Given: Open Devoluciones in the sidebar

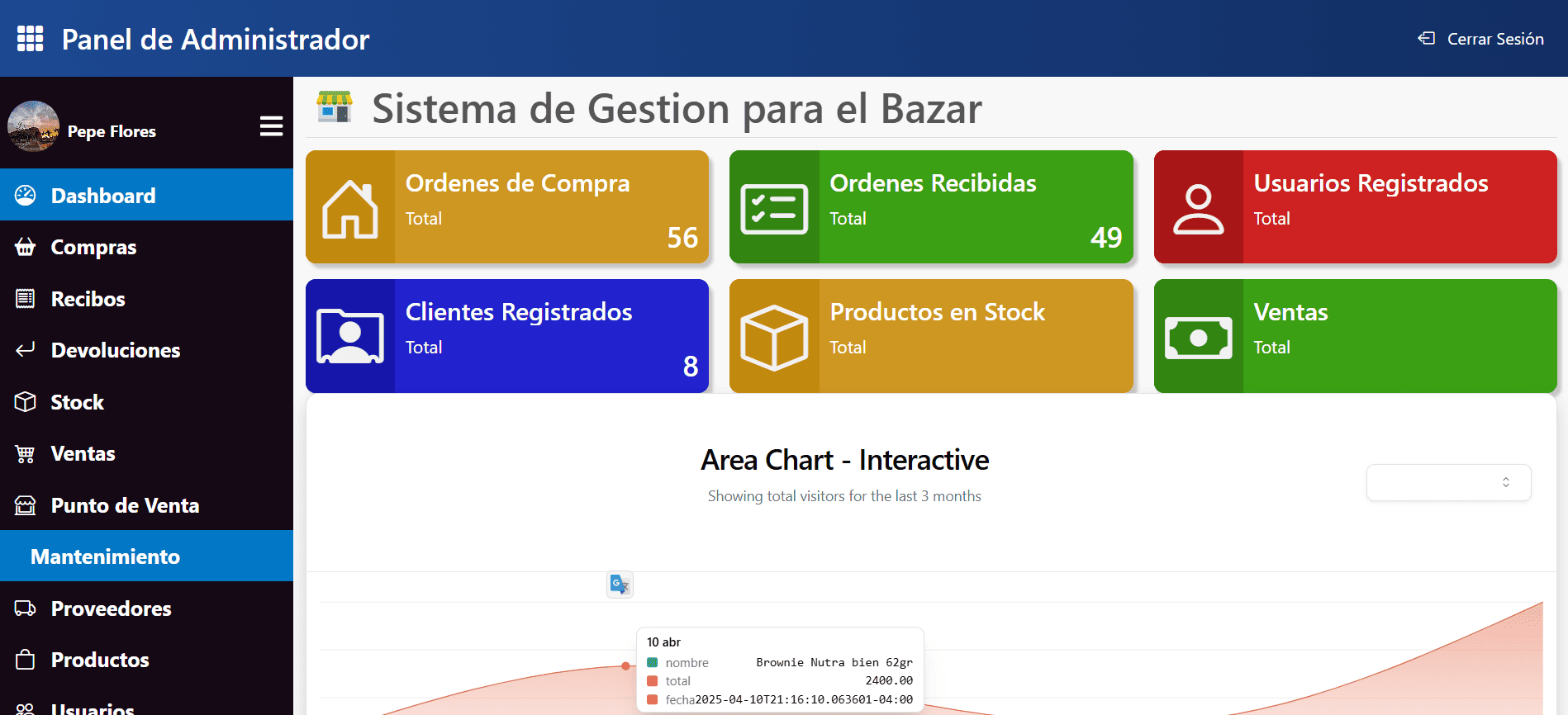Looking at the screenshot, I should [146, 350].
